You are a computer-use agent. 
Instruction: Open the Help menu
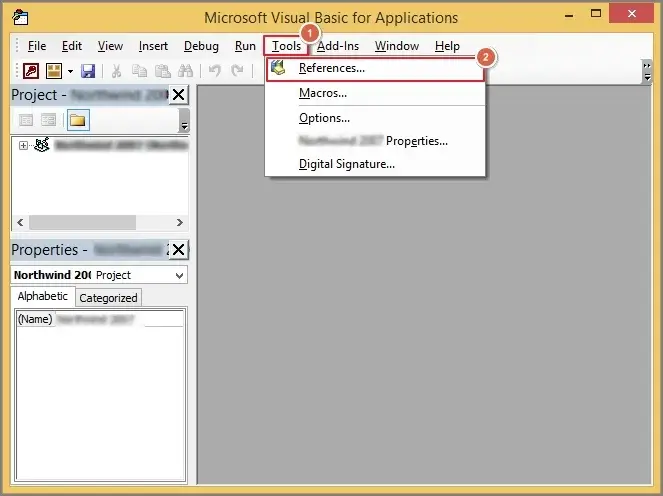(447, 46)
